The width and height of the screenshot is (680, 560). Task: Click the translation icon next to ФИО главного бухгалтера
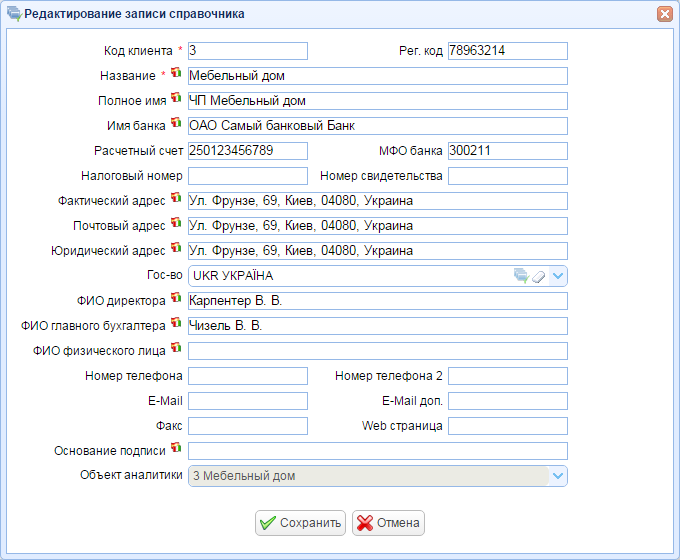(x=176, y=323)
